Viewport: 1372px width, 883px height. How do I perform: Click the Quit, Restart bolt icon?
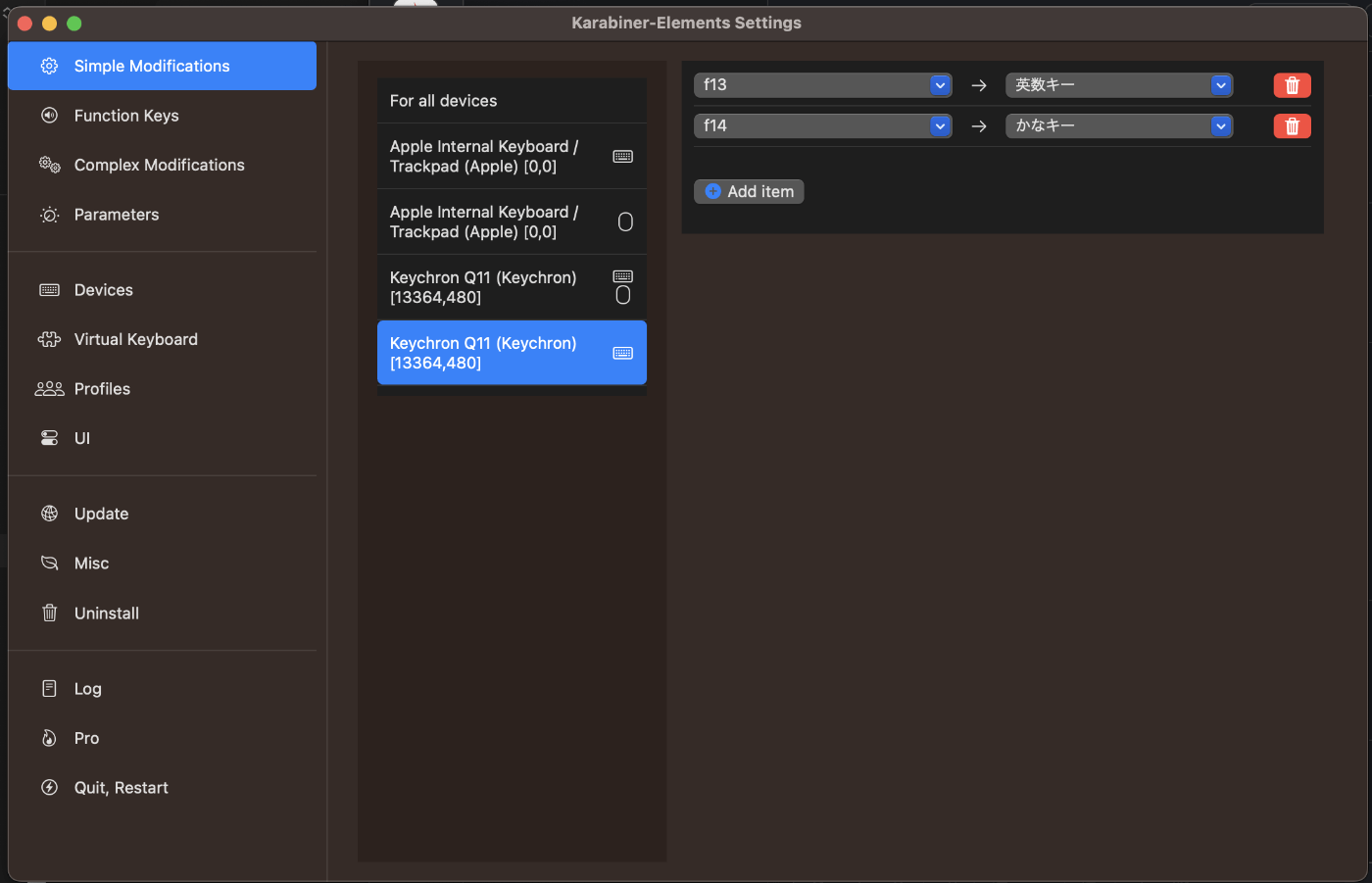pos(49,787)
